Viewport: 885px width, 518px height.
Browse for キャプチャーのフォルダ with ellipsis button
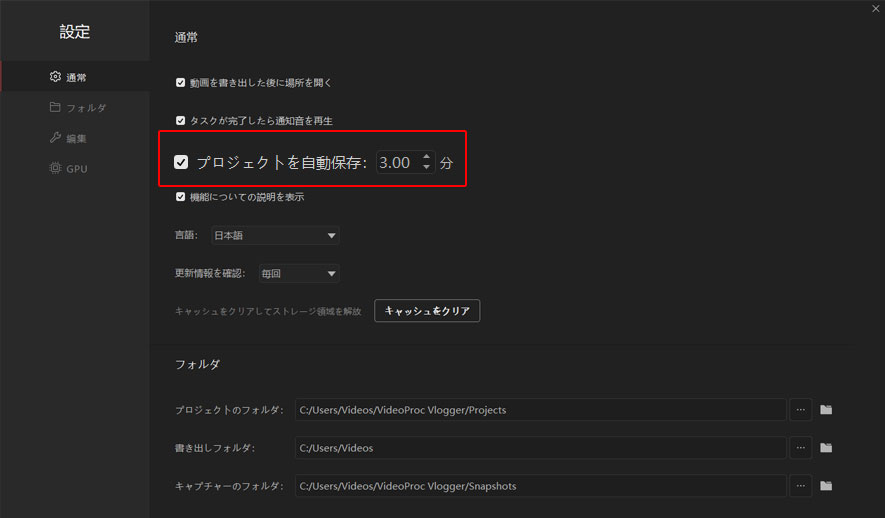800,486
